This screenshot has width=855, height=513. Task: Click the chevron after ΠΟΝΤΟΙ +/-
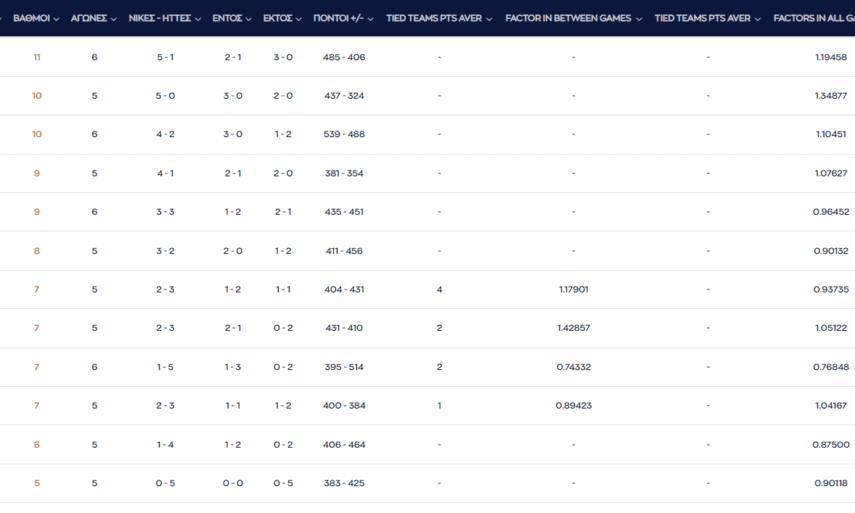click(x=370, y=19)
